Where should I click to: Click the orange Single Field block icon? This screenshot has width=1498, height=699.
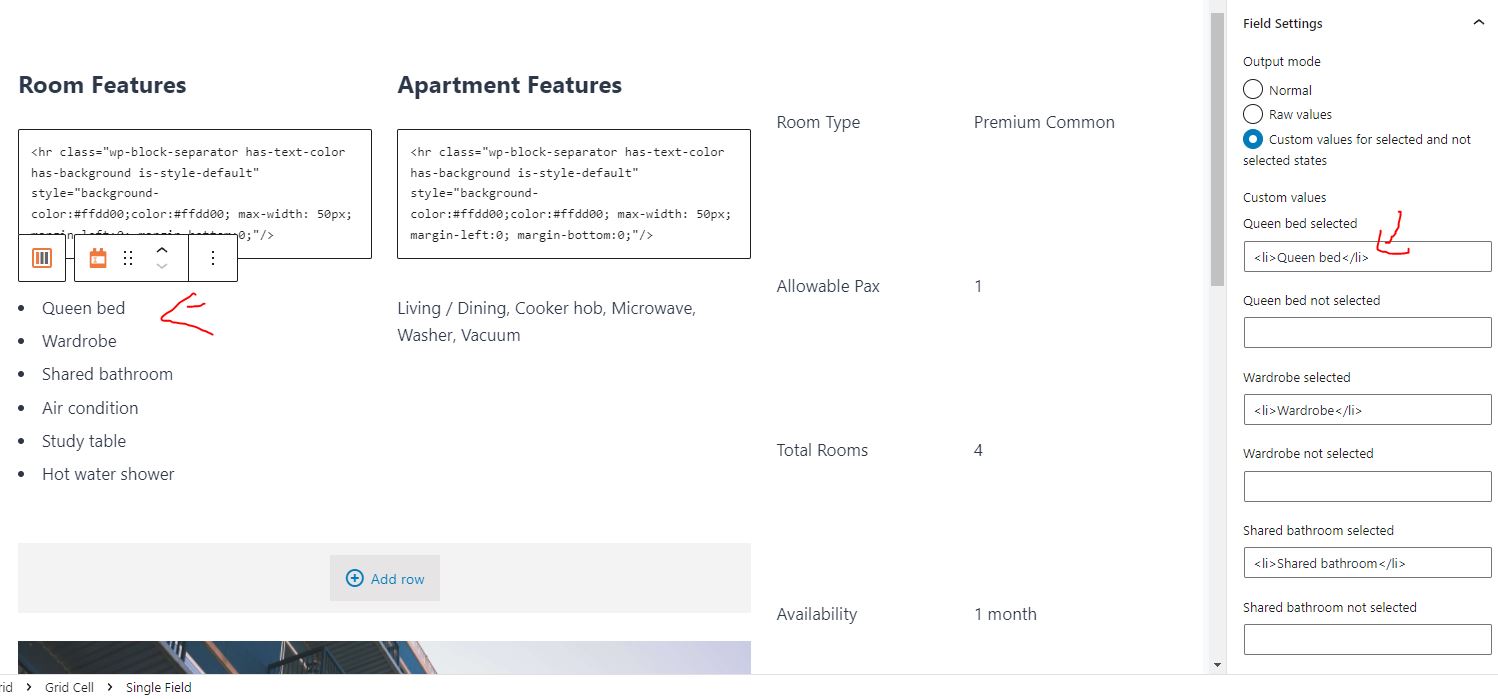click(98, 258)
